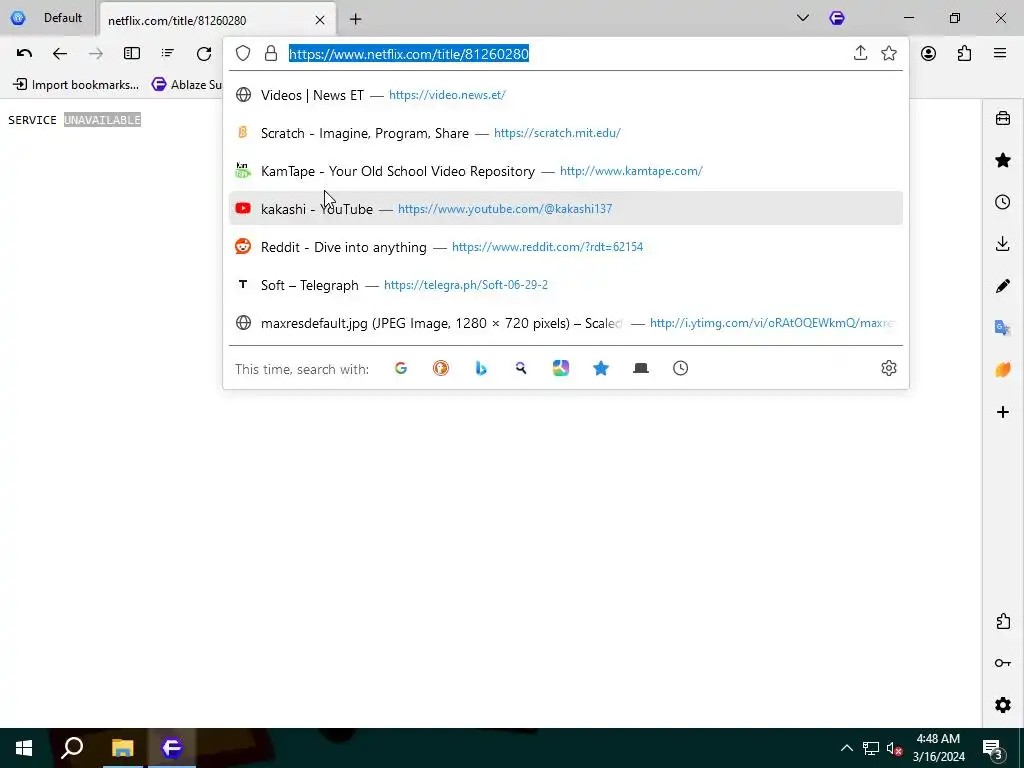This screenshot has width=1024, height=768.
Task: Open the sidebar briefcase toolbox icon
Action: (1003, 118)
